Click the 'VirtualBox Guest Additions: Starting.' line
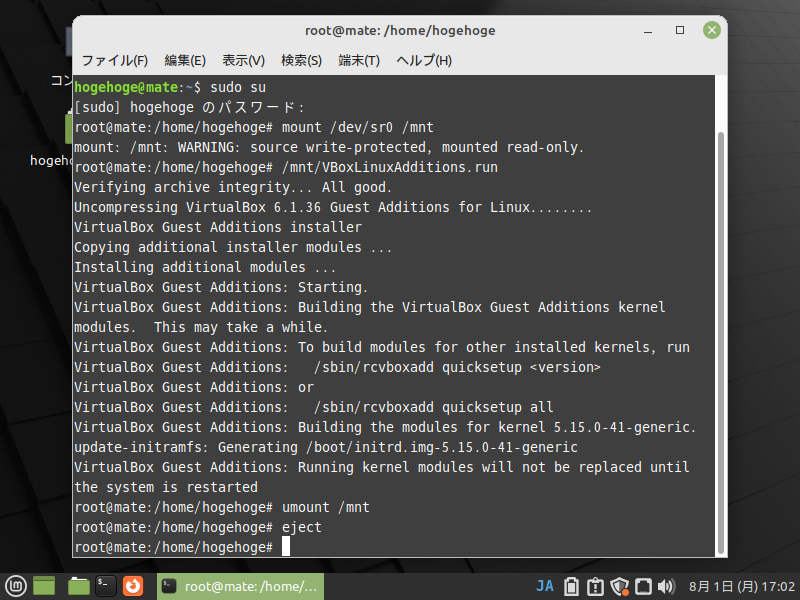The width and height of the screenshot is (800, 600). 221,287
